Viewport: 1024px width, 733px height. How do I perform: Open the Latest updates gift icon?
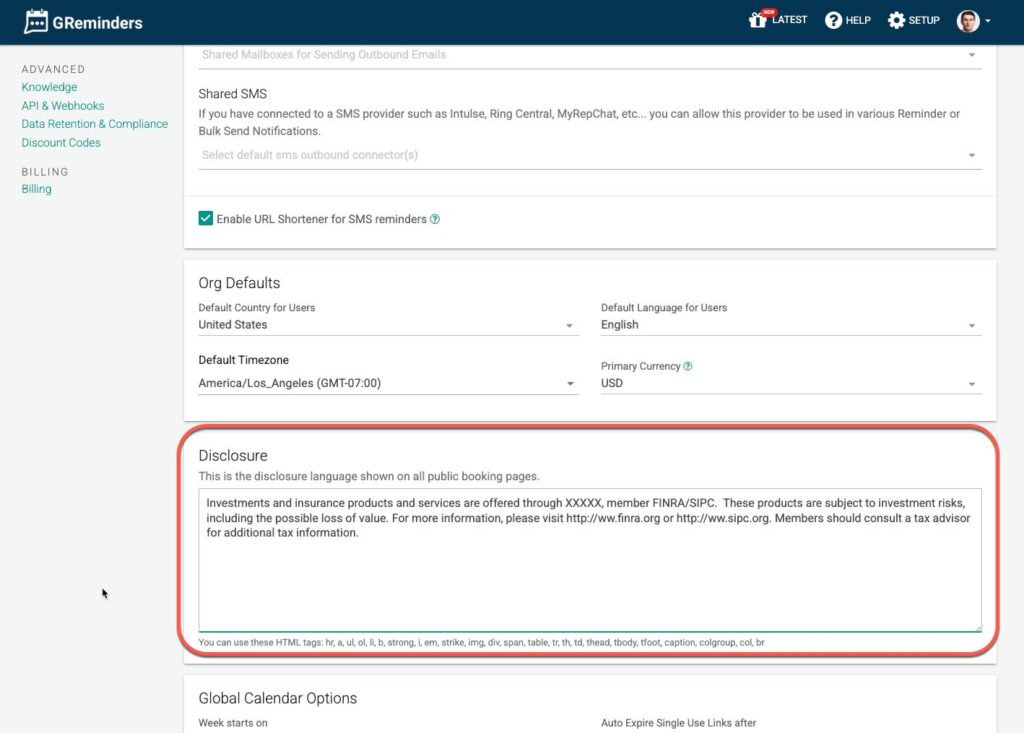pos(758,20)
